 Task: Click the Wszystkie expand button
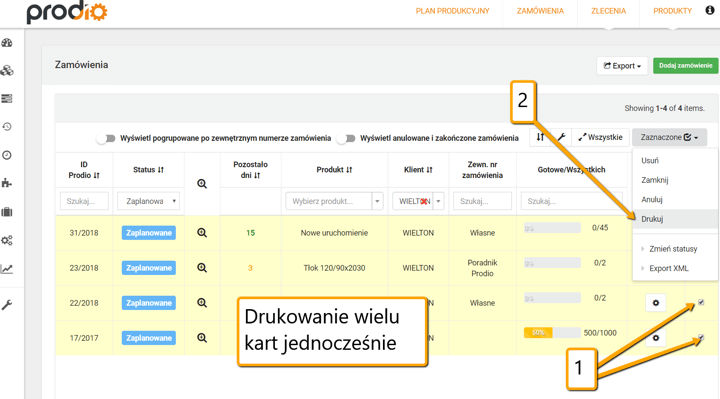coord(600,137)
